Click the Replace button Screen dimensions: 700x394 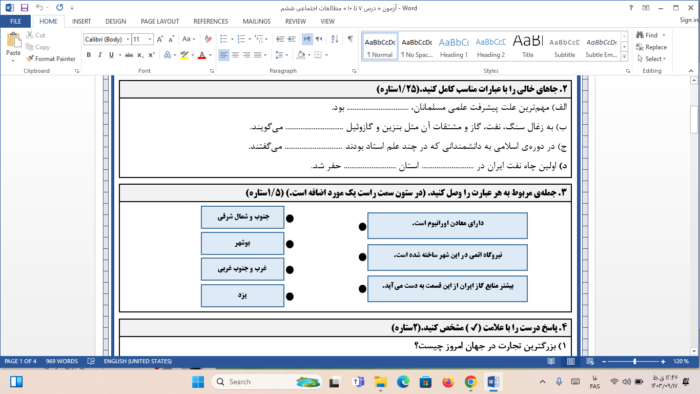click(x=651, y=47)
